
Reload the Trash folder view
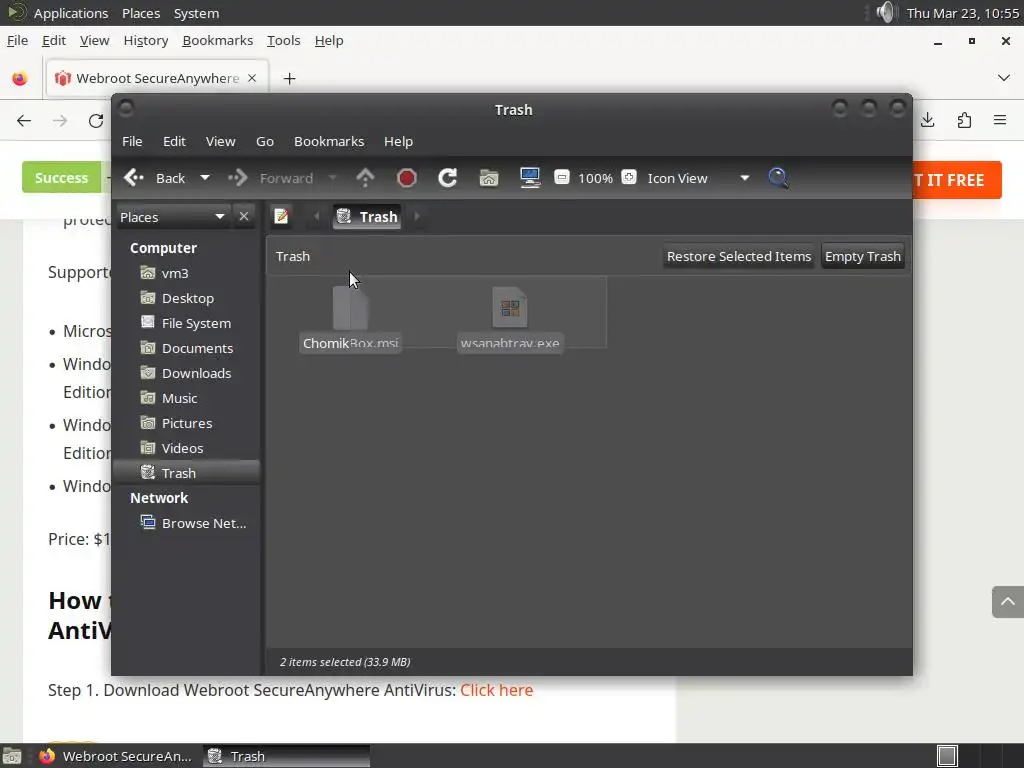coord(447,178)
